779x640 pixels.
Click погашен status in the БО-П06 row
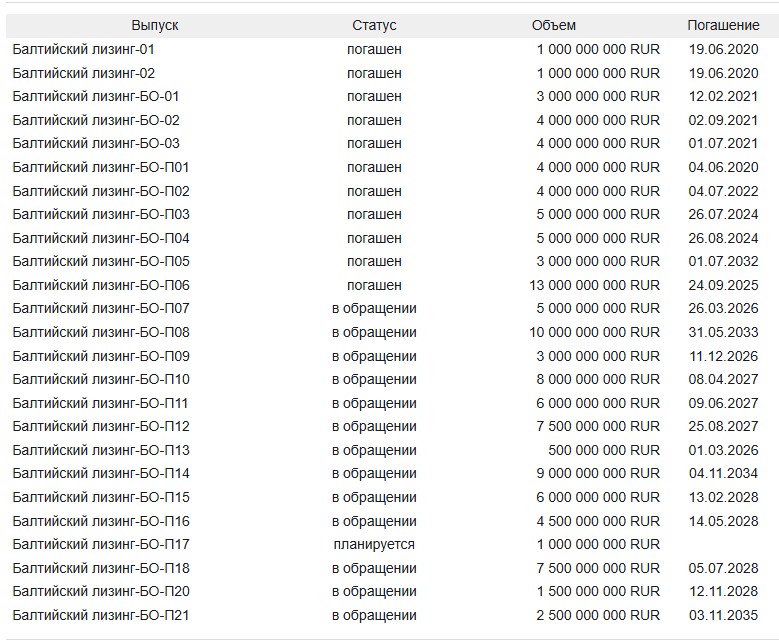(x=374, y=285)
